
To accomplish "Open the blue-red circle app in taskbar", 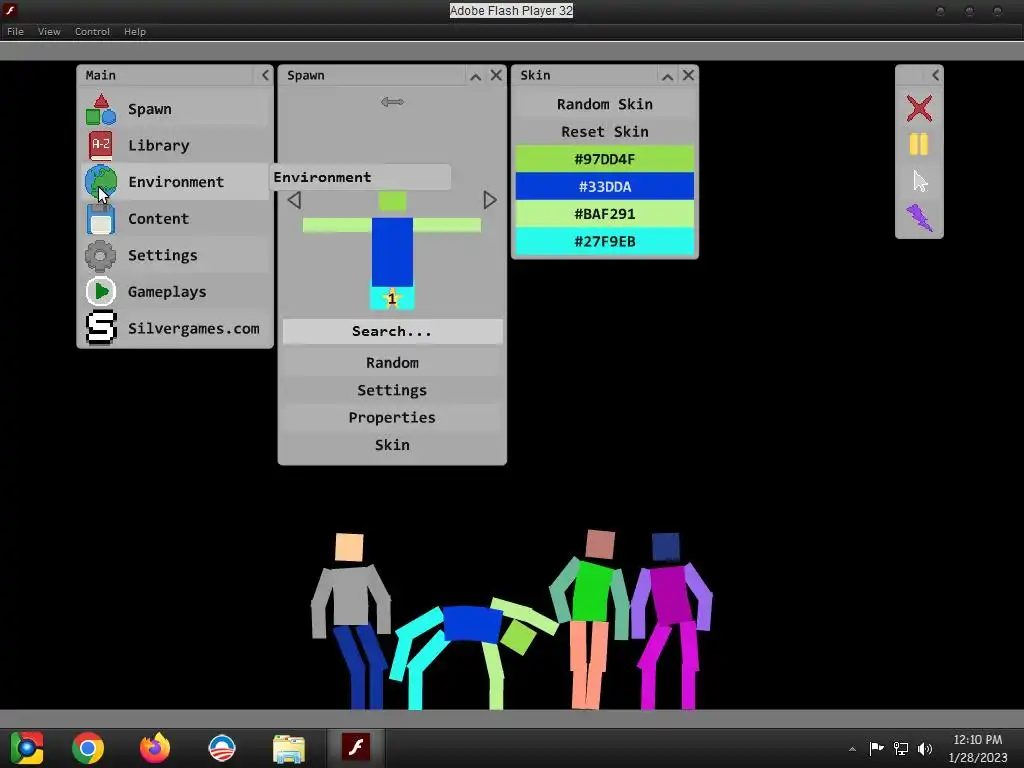I will click(x=221, y=748).
